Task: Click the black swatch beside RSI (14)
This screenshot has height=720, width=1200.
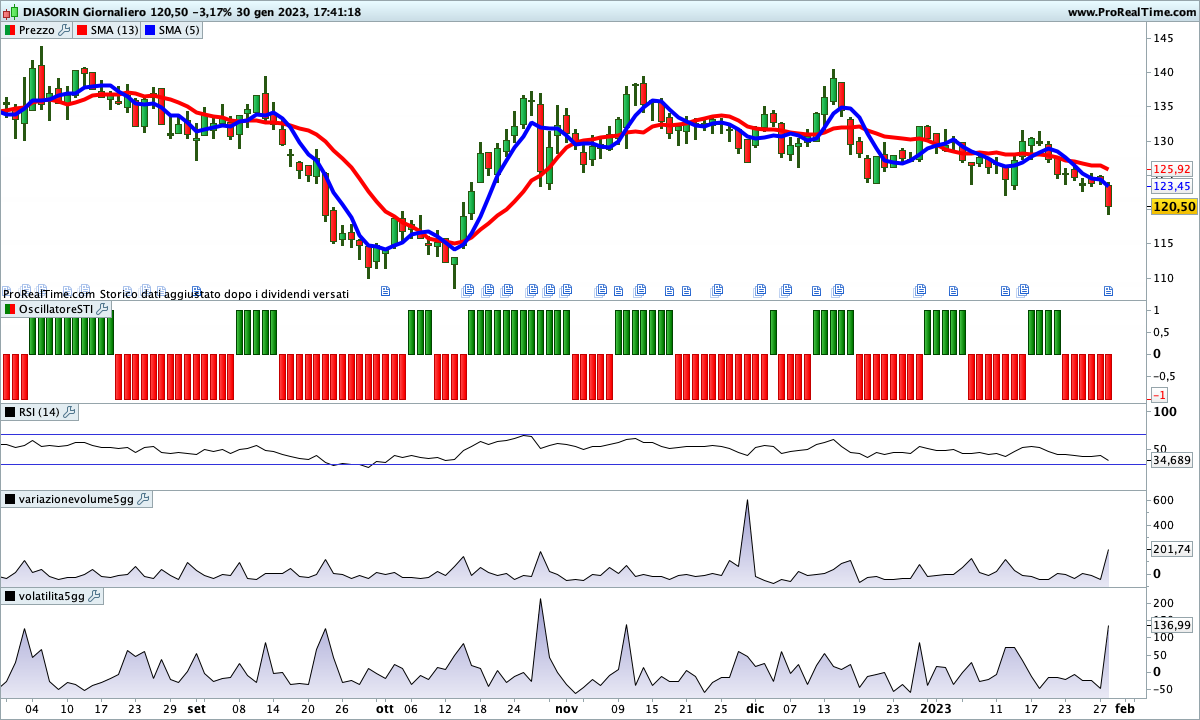Action: (10, 412)
